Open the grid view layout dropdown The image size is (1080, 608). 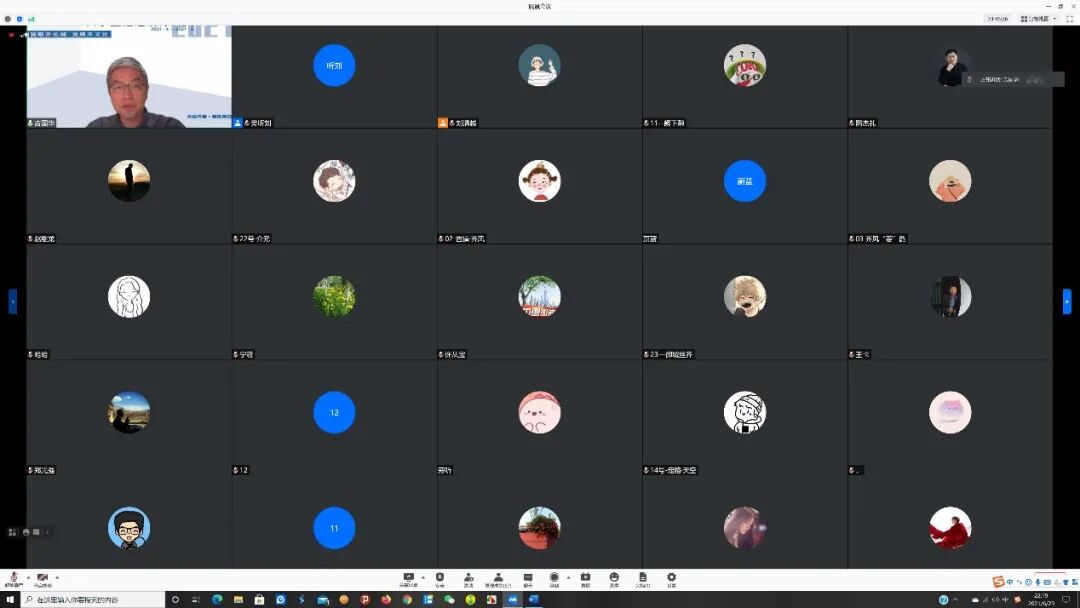point(1038,19)
